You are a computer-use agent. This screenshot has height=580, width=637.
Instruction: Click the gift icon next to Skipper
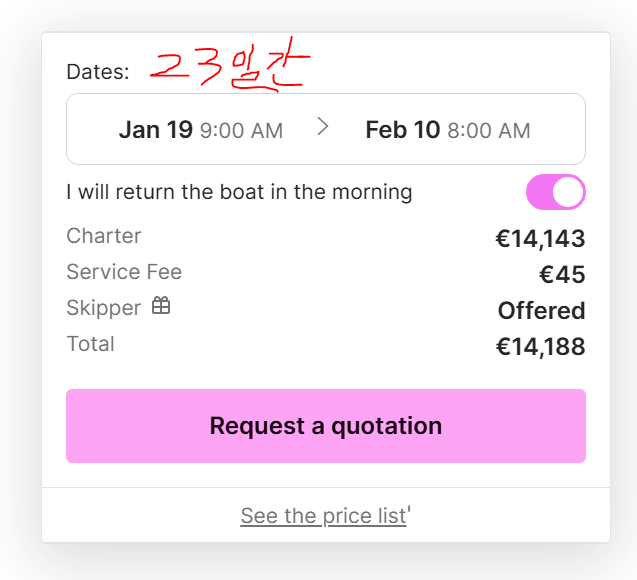coord(161,306)
